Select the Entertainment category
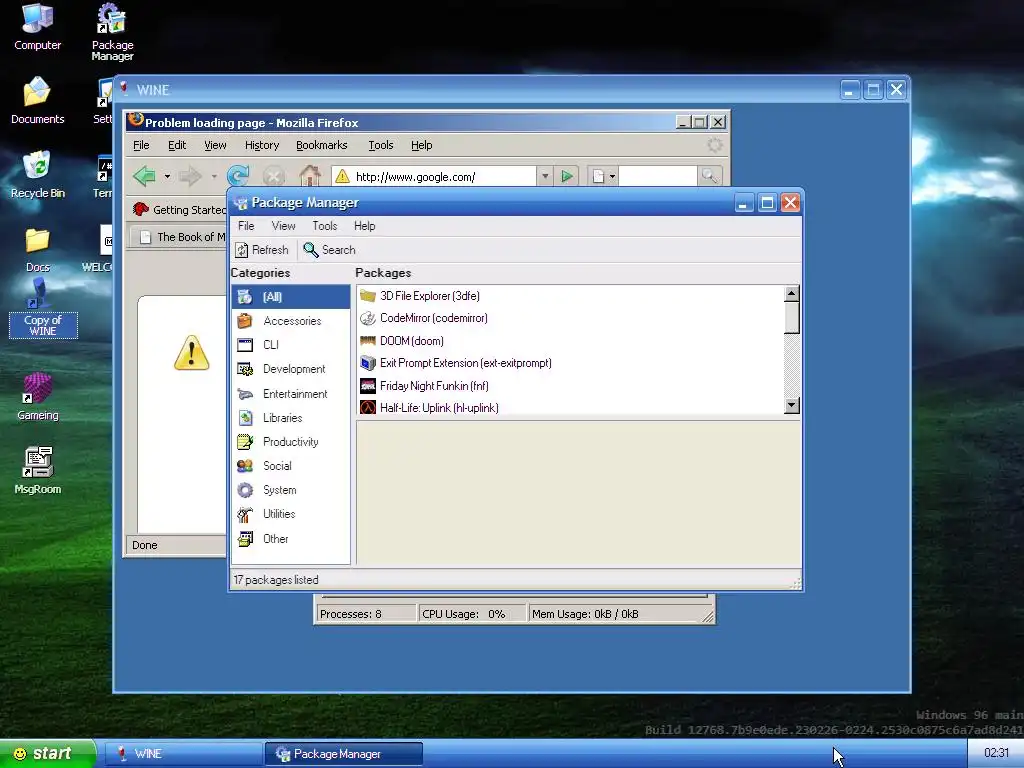The image size is (1024, 768). coord(291,394)
